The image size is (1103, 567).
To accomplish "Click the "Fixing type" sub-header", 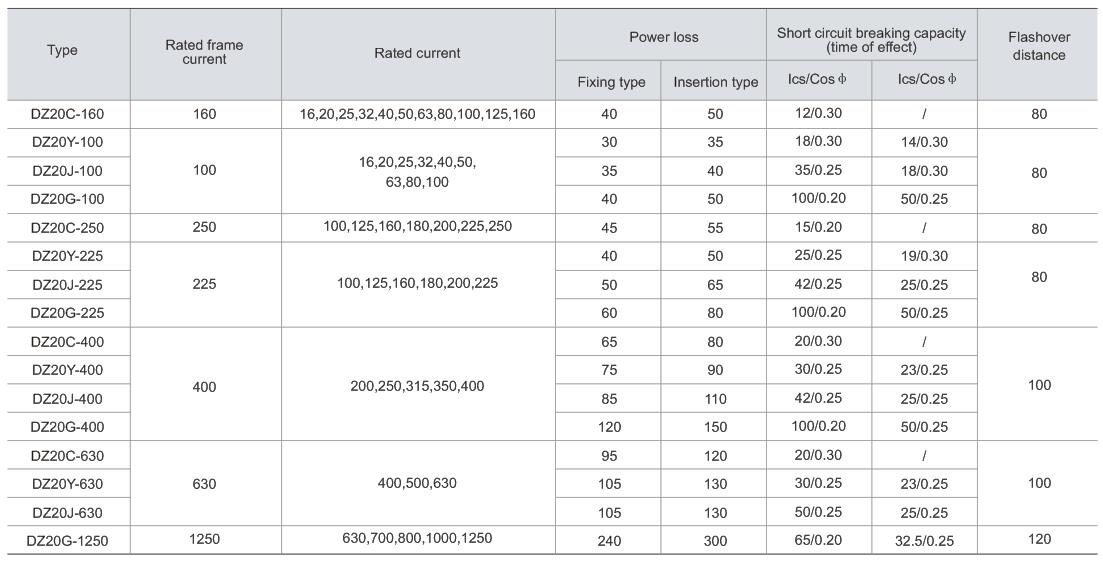I will (x=611, y=82).
